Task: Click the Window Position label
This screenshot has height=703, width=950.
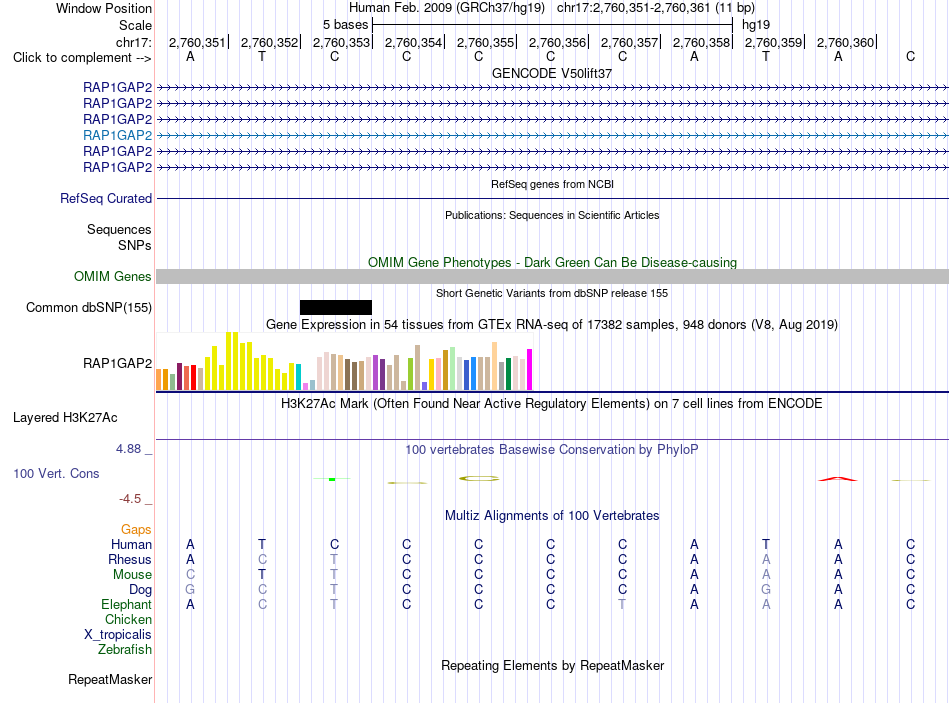Action: tap(104, 8)
